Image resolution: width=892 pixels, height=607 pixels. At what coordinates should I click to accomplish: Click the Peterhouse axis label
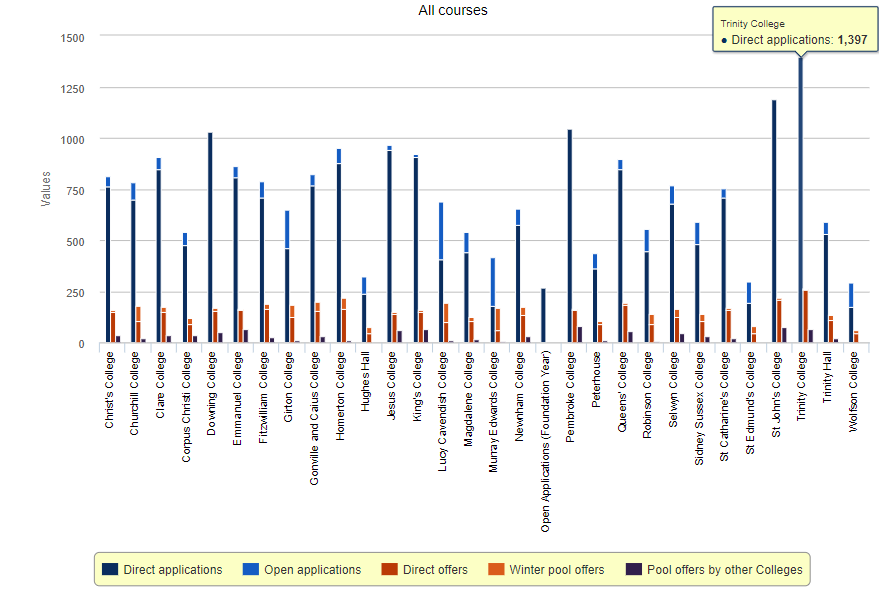(596, 379)
